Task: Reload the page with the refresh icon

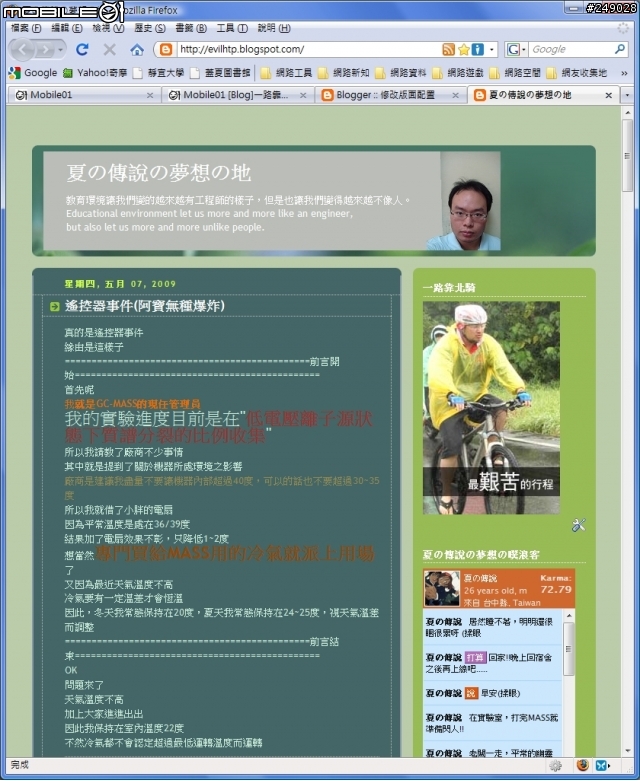Action: 82,49
